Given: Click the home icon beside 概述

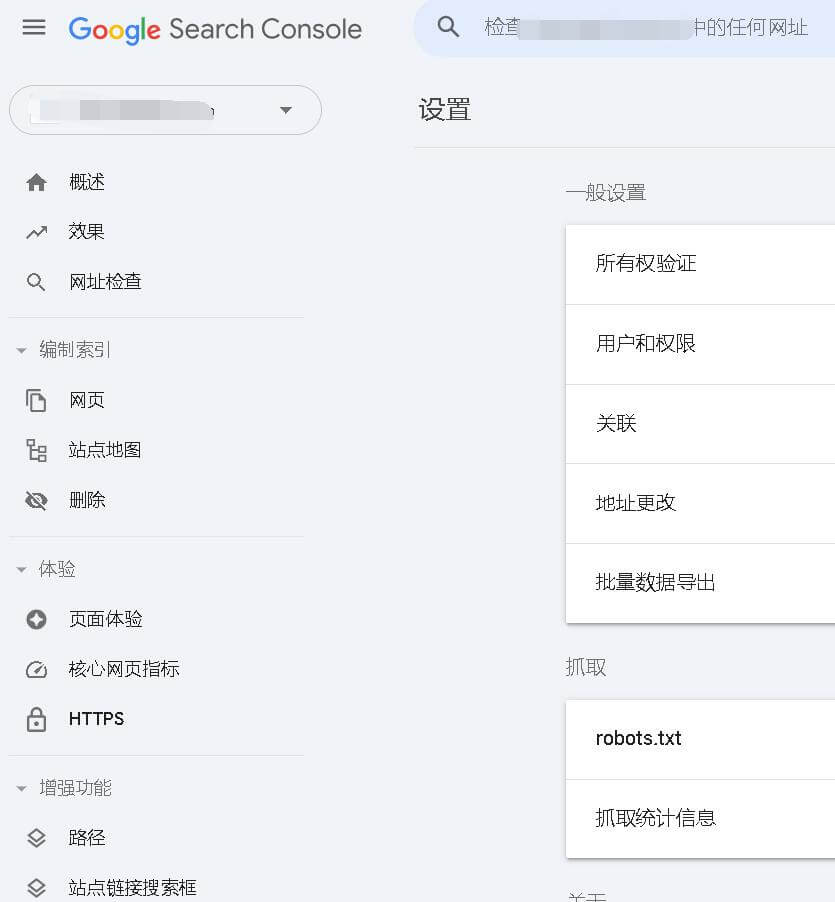Looking at the screenshot, I should [x=36, y=182].
